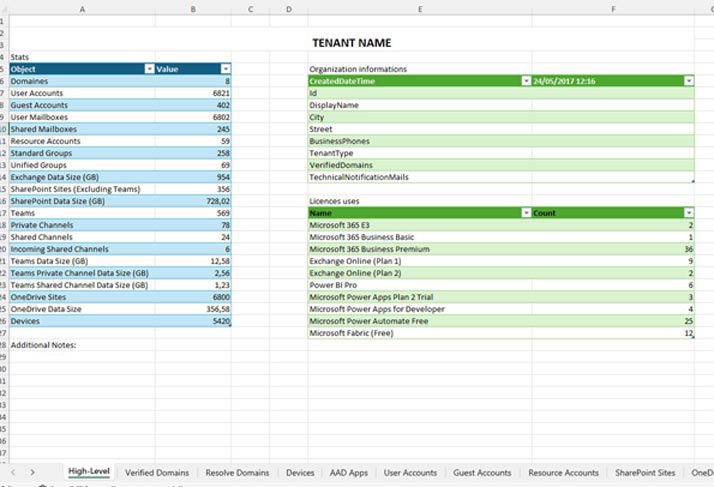
Task: Select the Incoming Shared Channels cell
Action: 82,249
